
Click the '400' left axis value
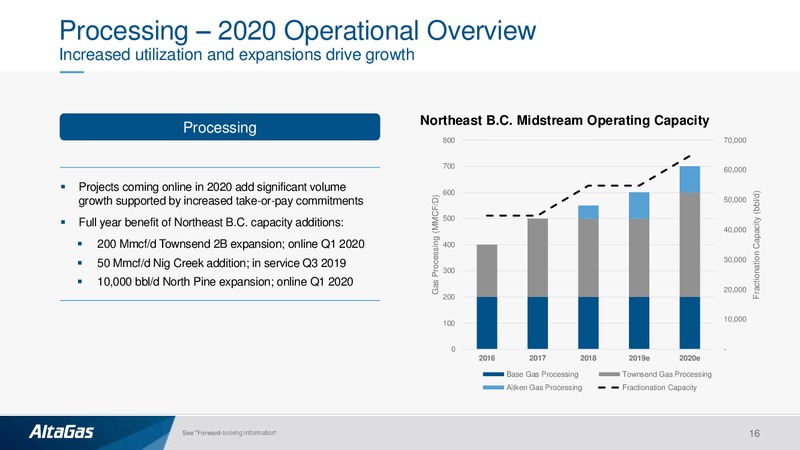click(x=449, y=245)
